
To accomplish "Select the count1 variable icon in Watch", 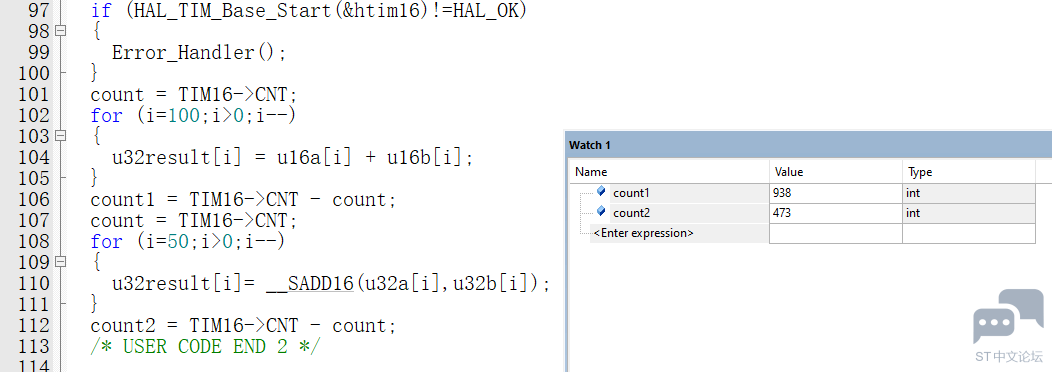I will click(601, 192).
